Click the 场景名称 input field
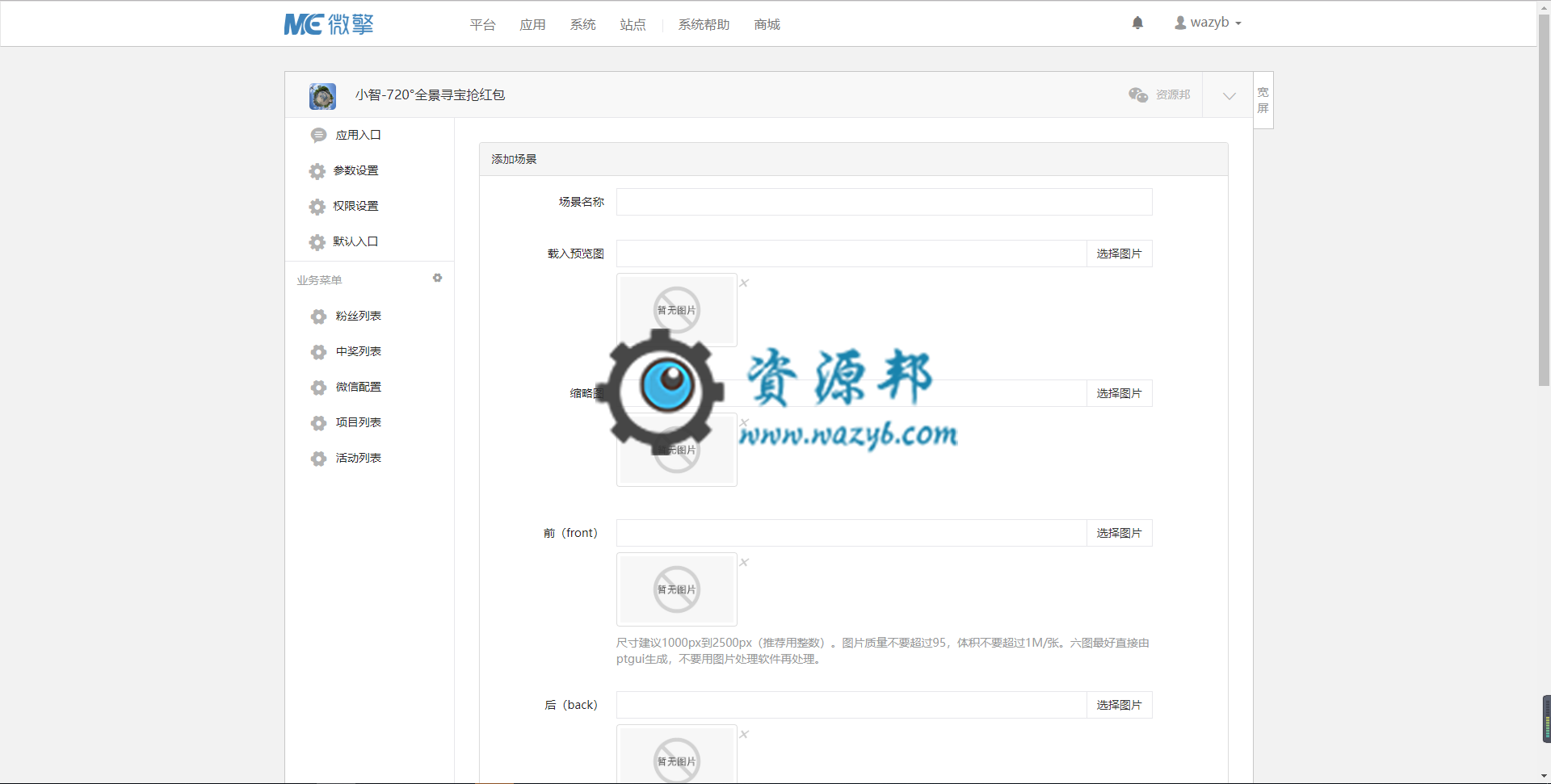This screenshot has height=784, width=1551. (884, 202)
